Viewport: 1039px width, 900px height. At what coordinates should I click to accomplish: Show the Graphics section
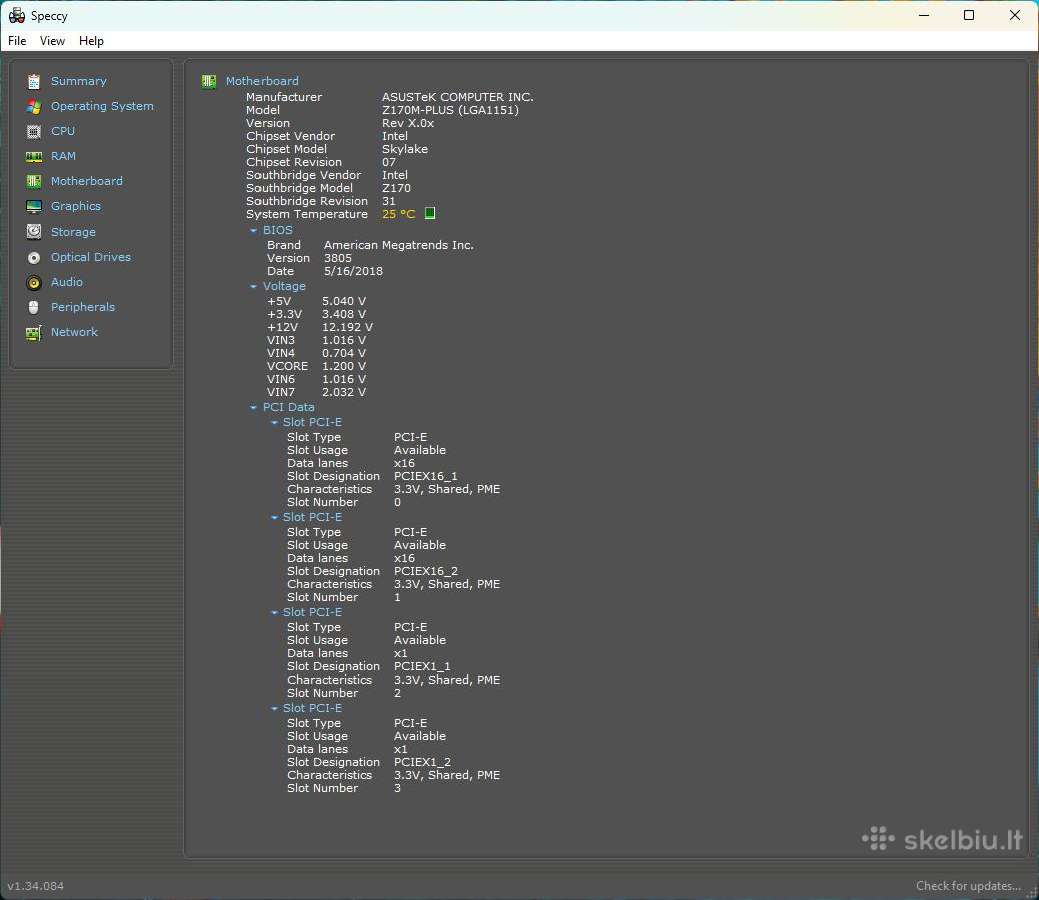click(76, 206)
